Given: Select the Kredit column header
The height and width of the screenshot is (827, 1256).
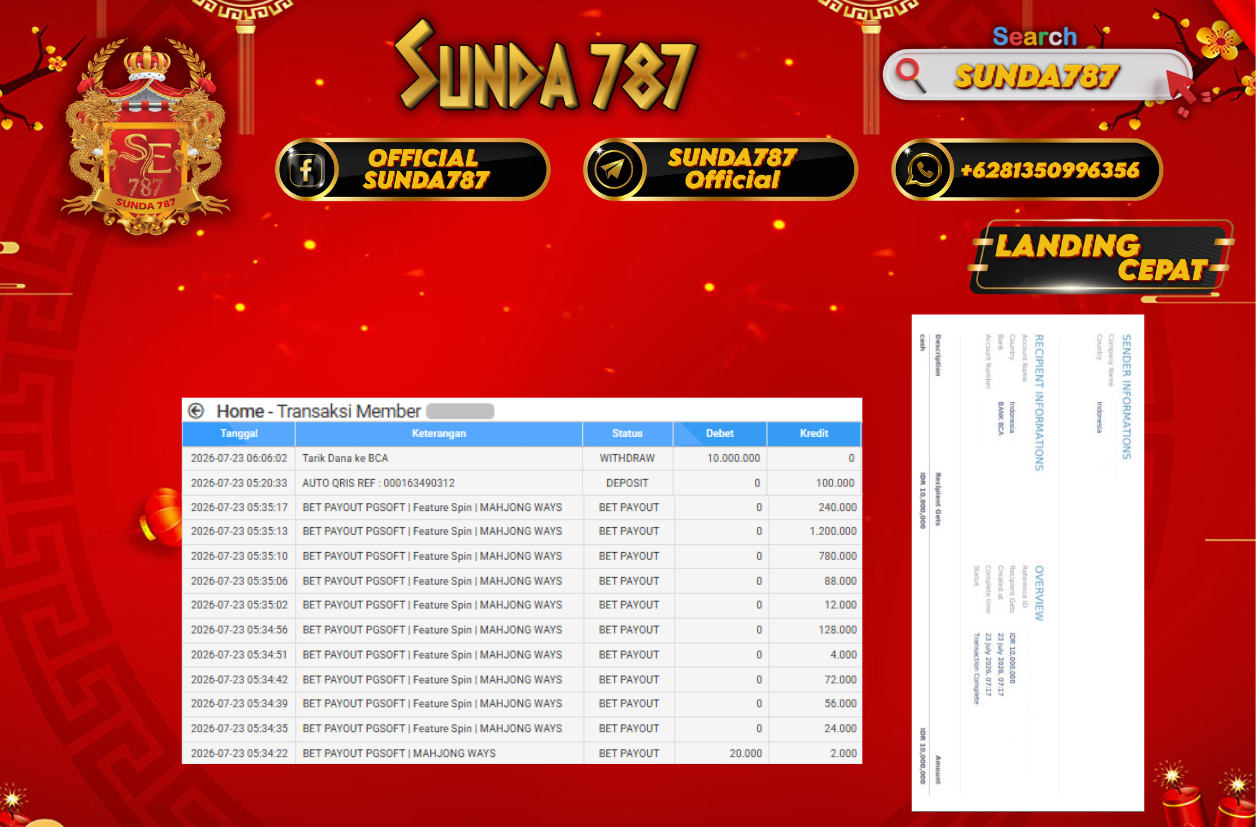Looking at the screenshot, I should (x=814, y=434).
